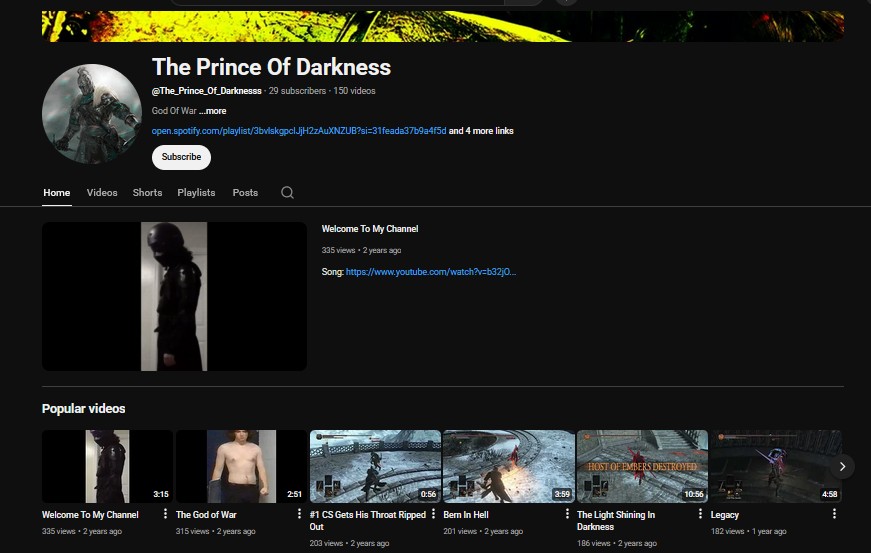Open the 0:56 CS Gets His Throat Ripped thumbnail
Image resolution: width=871 pixels, height=553 pixels.
pyautogui.click(x=375, y=466)
